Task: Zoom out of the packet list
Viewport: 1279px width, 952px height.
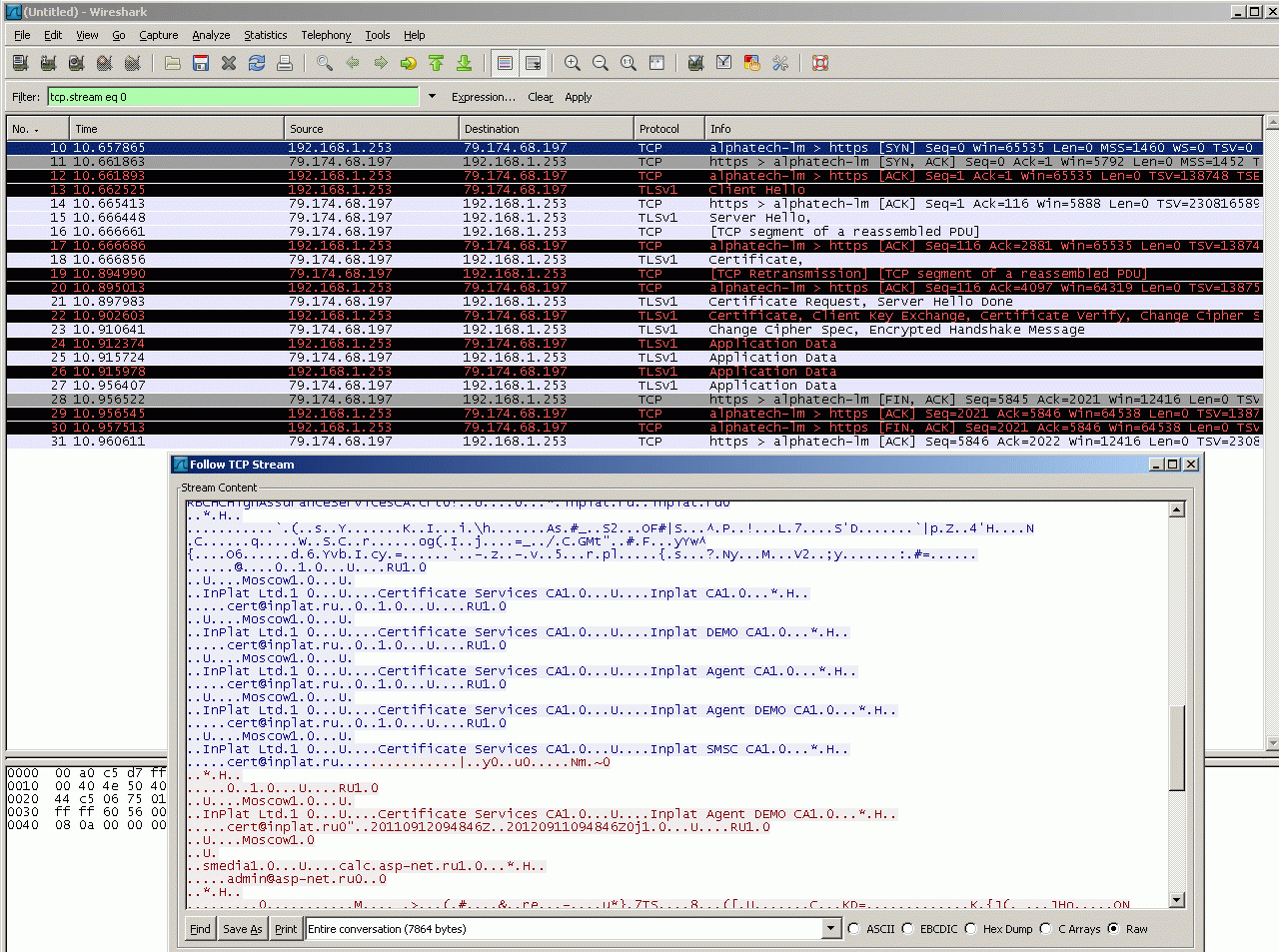Action: 601,63
